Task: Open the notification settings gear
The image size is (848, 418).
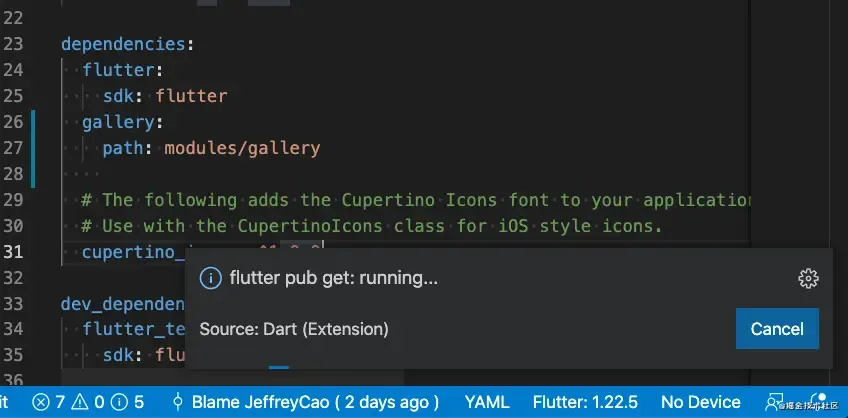Action: click(808, 278)
